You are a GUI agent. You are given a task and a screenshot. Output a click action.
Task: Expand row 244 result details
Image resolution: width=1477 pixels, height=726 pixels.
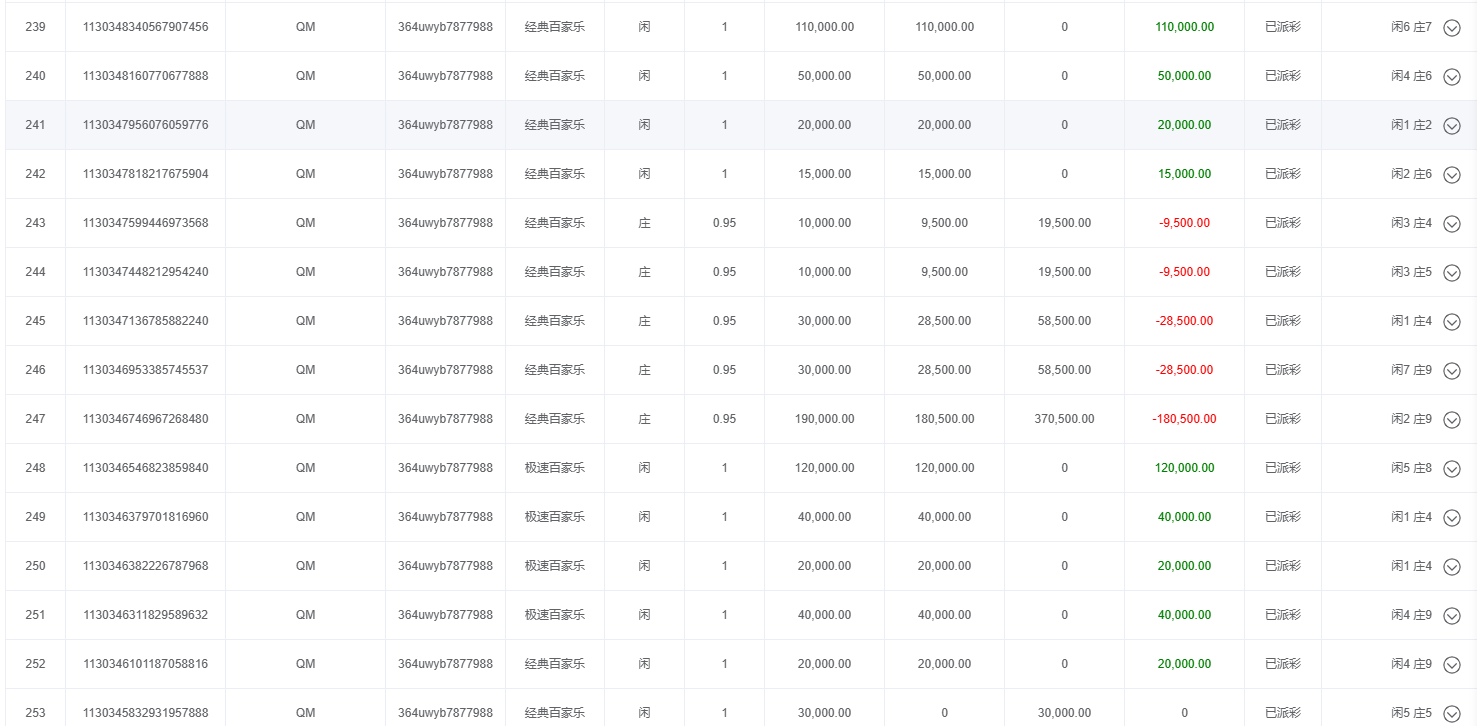(x=1452, y=273)
